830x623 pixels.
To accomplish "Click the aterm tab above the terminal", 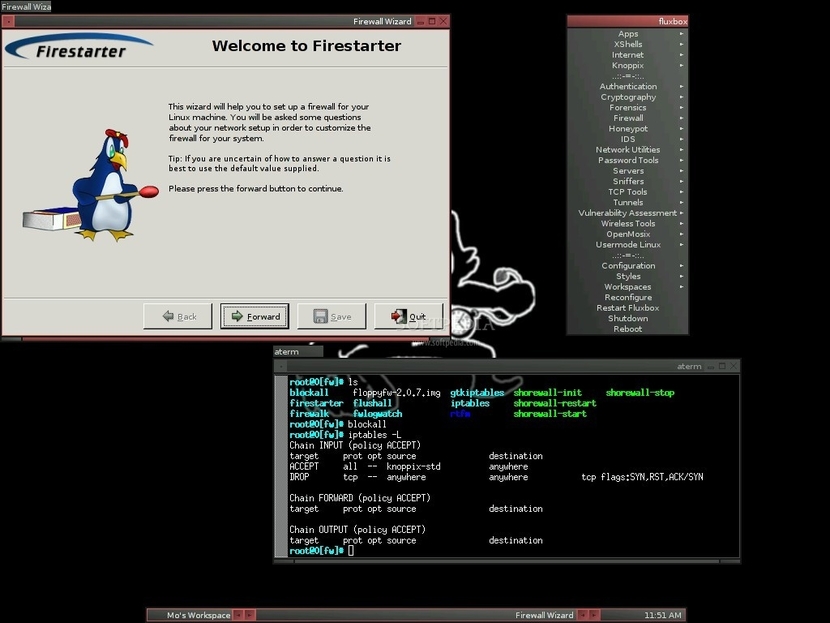I will pyautogui.click(x=298, y=351).
